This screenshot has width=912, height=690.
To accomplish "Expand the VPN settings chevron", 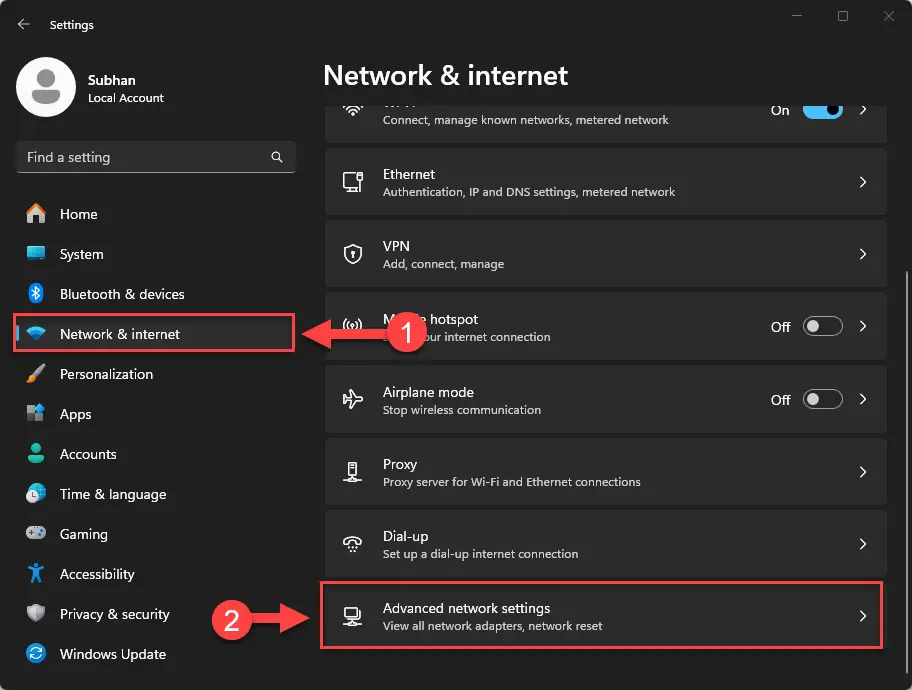I will 863,255.
